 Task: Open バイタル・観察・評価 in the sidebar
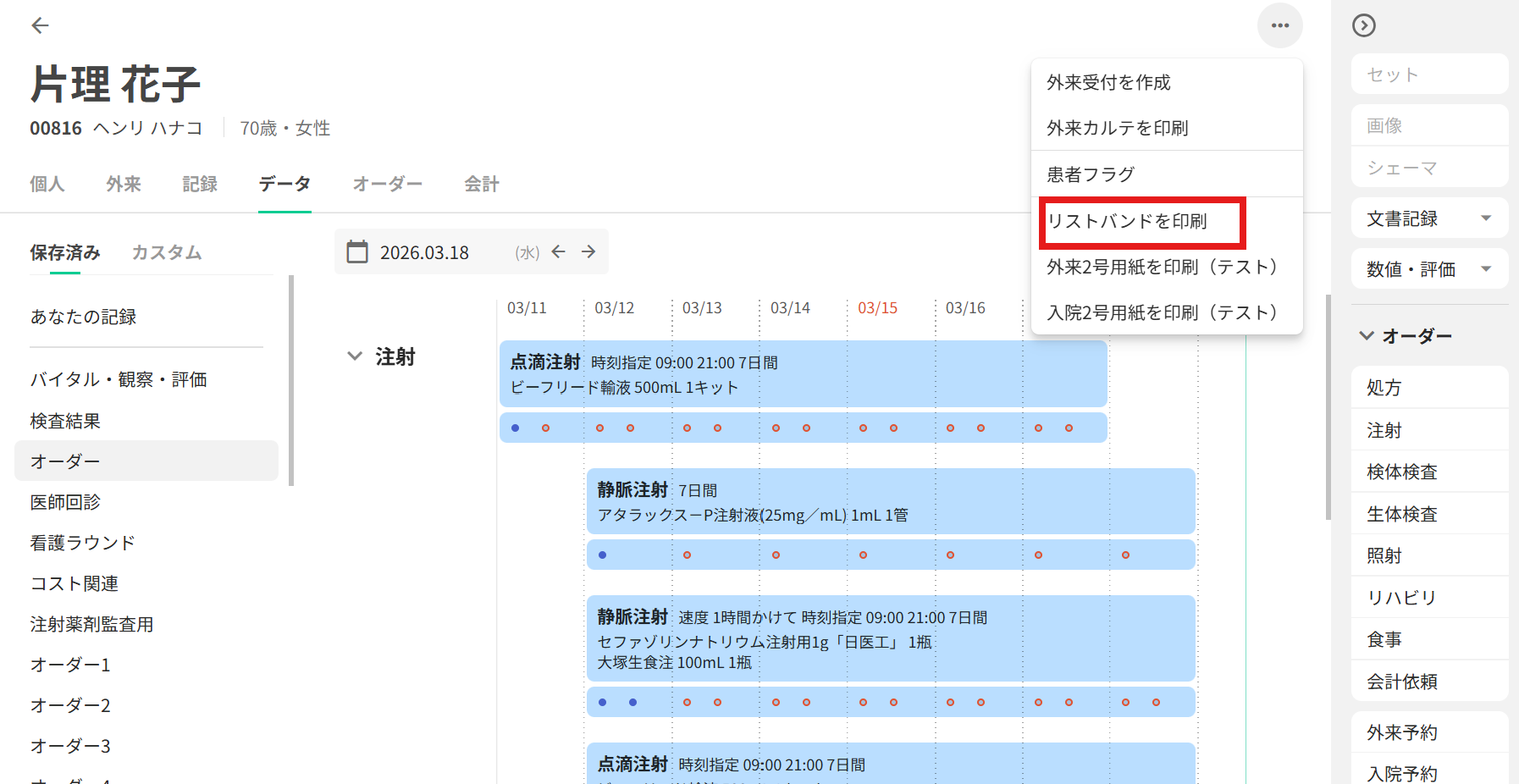[146, 379]
